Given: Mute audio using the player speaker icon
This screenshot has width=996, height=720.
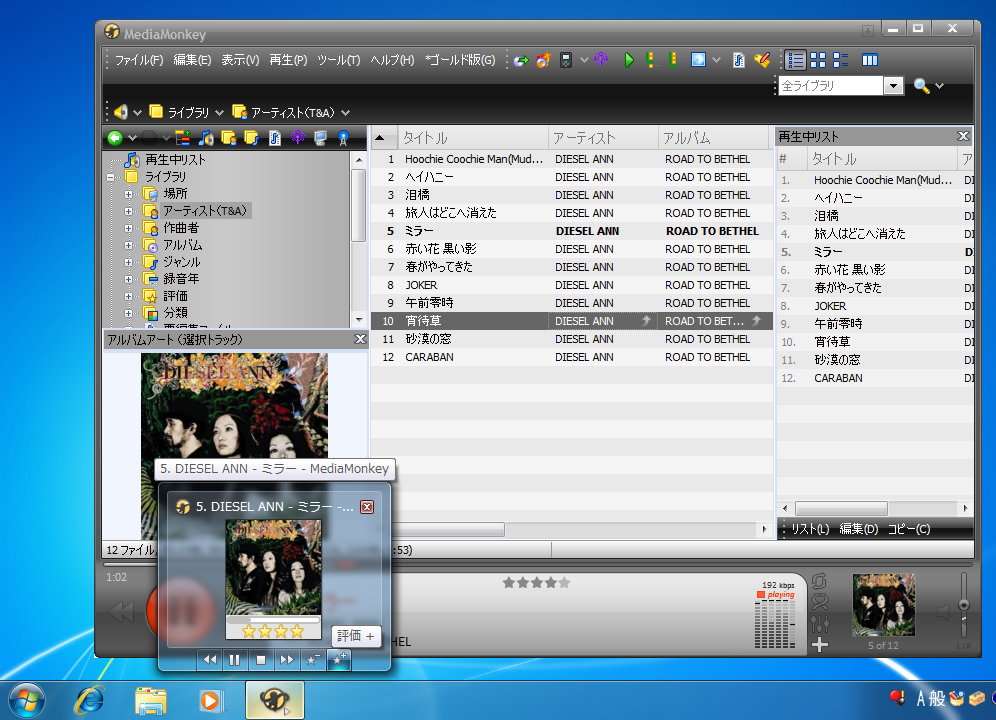Looking at the screenshot, I should click(943, 613).
